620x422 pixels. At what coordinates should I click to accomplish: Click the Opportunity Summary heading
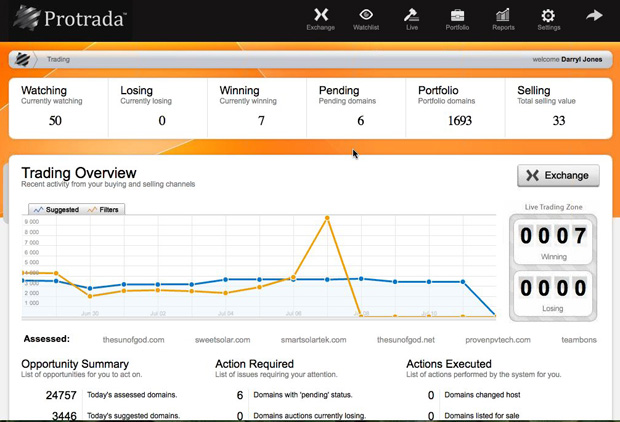(x=75, y=364)
